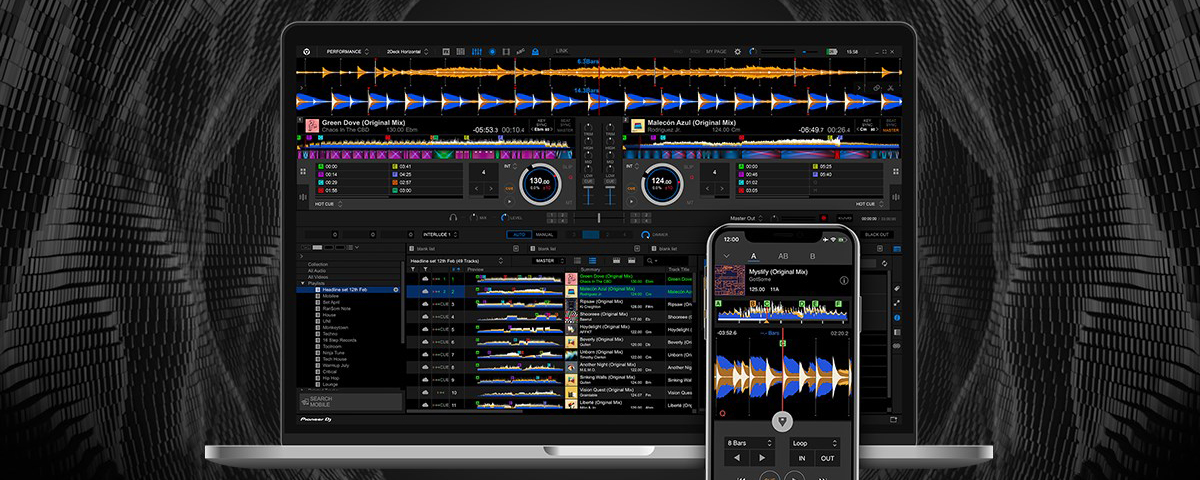This screenshot has height=480, width=1200.
Task: Click the cloud icon on track row 3
Action: (x=425, y=303)
